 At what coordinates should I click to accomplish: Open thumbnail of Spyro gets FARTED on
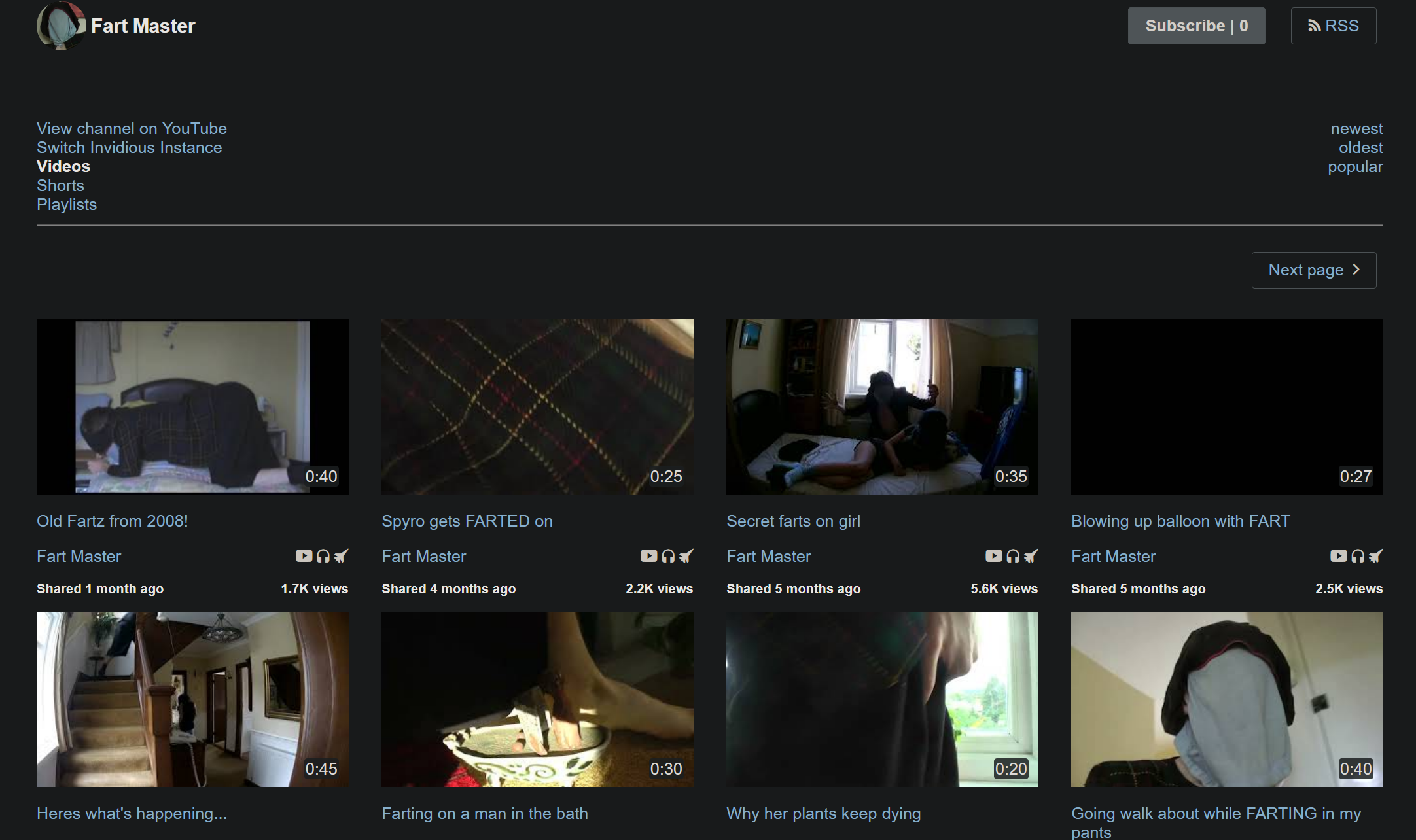537,406
